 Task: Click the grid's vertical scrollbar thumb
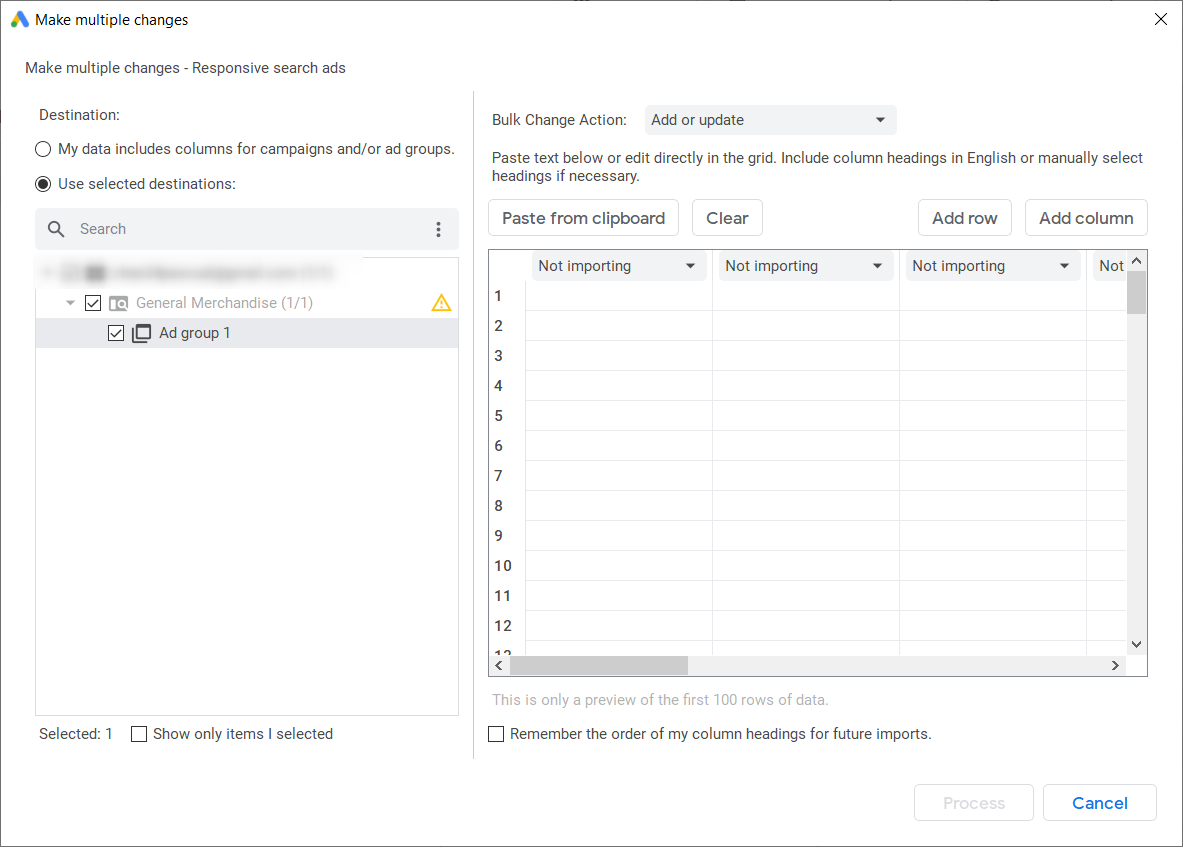1136,292
